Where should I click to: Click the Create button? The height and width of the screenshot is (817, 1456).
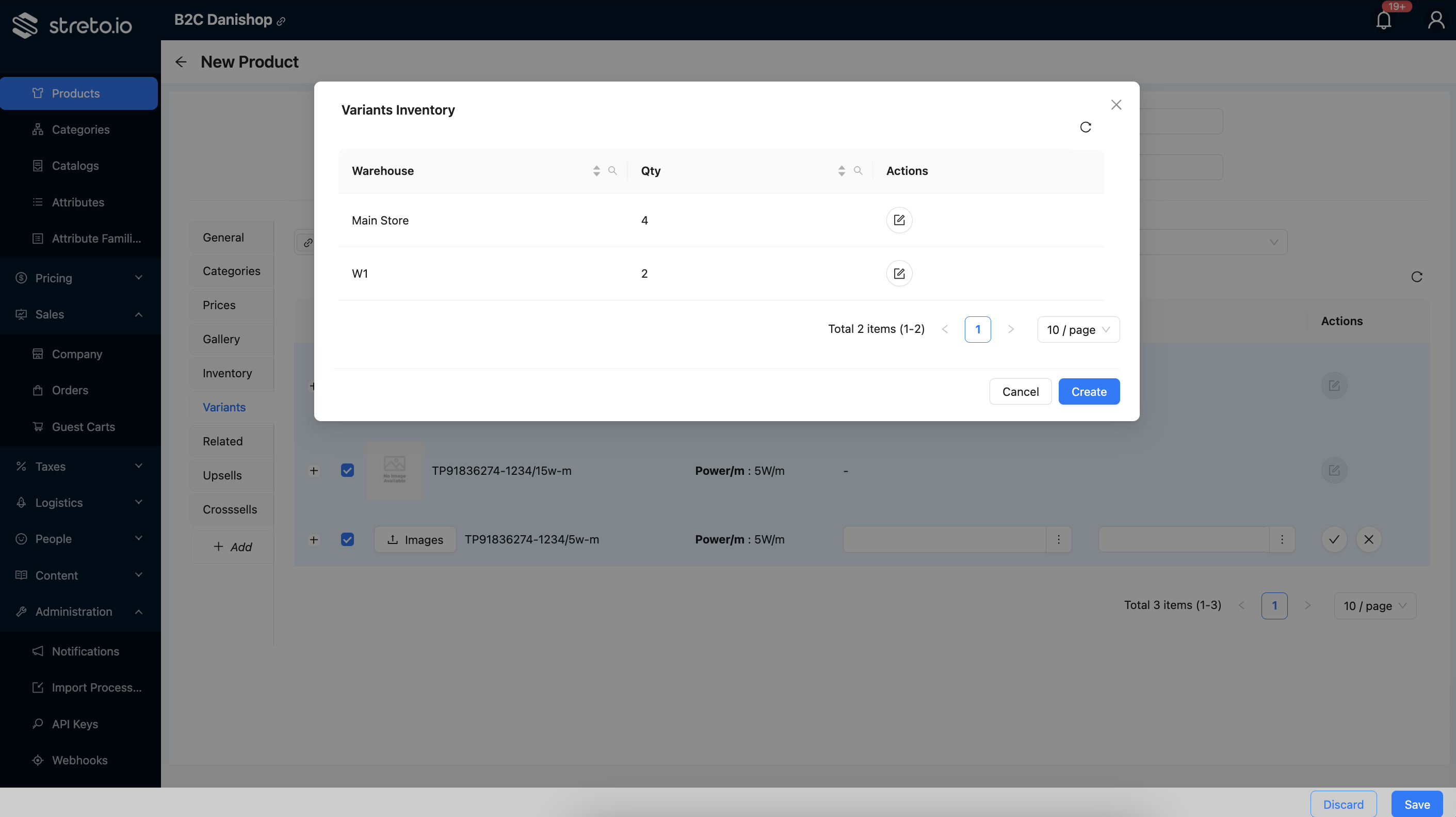pyautogui.click(x=1089, y=392)
